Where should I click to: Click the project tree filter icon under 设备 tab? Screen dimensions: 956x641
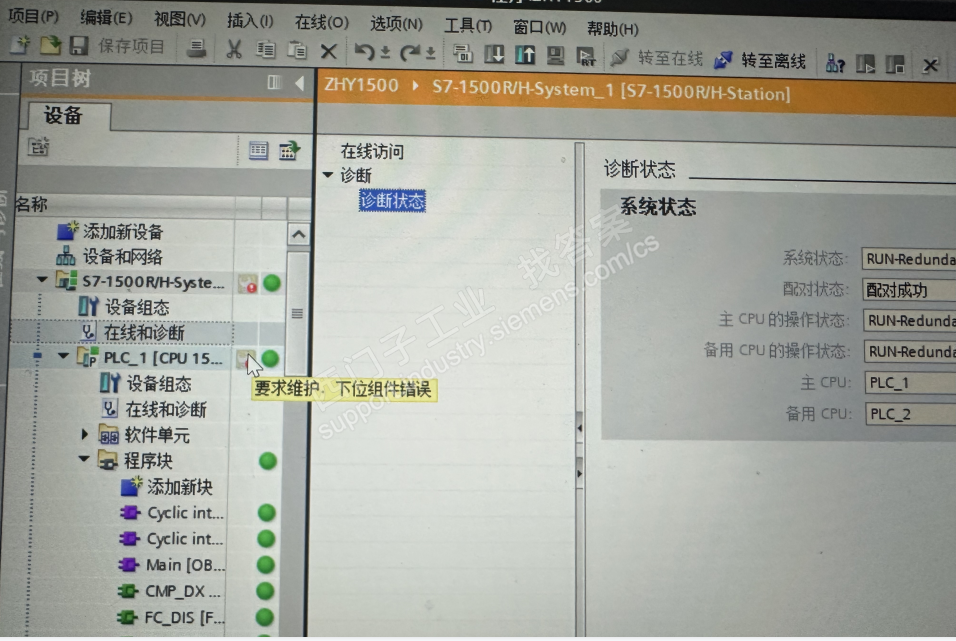coord(38,147)
